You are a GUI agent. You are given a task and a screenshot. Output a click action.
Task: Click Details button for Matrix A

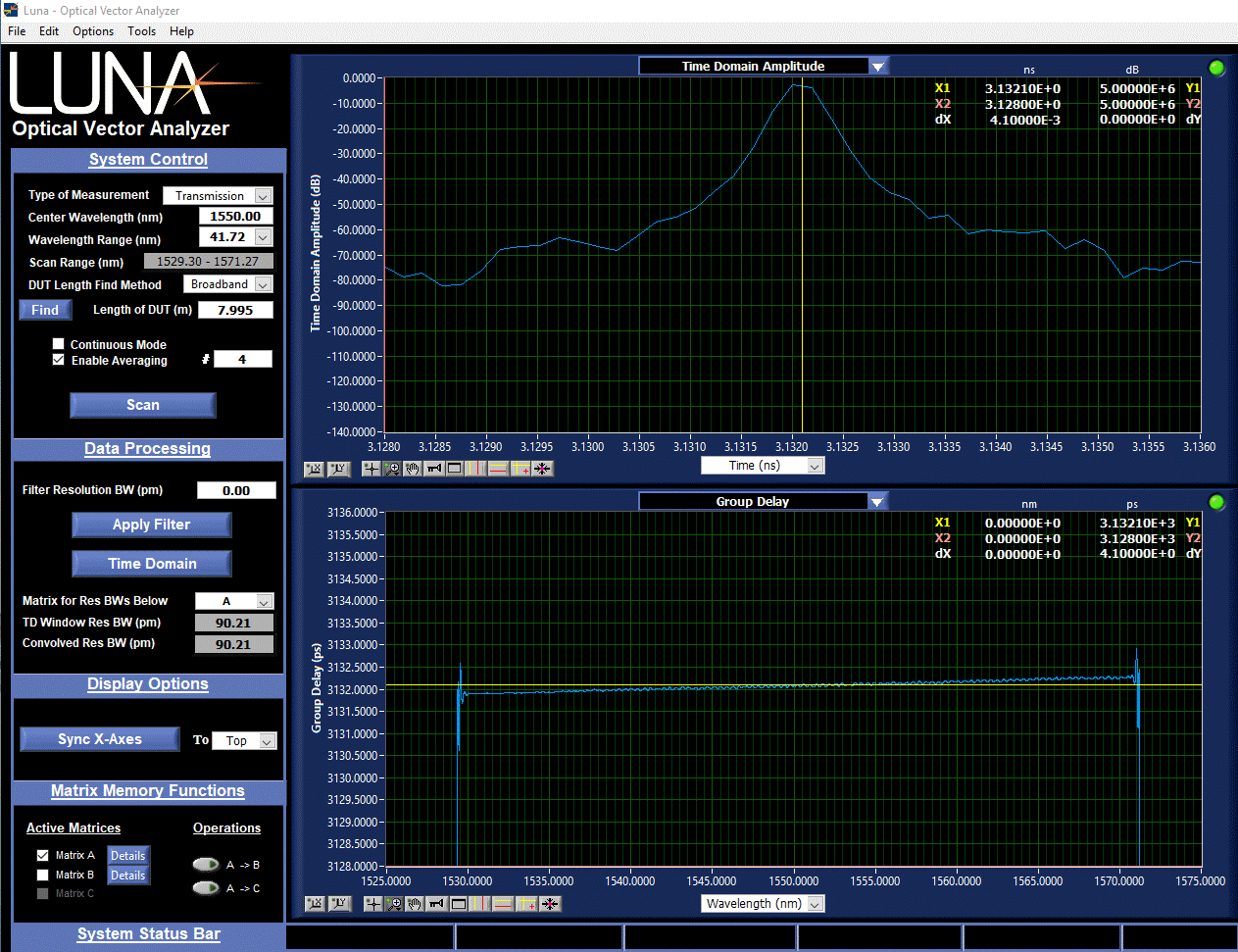[x=128, y=856]
